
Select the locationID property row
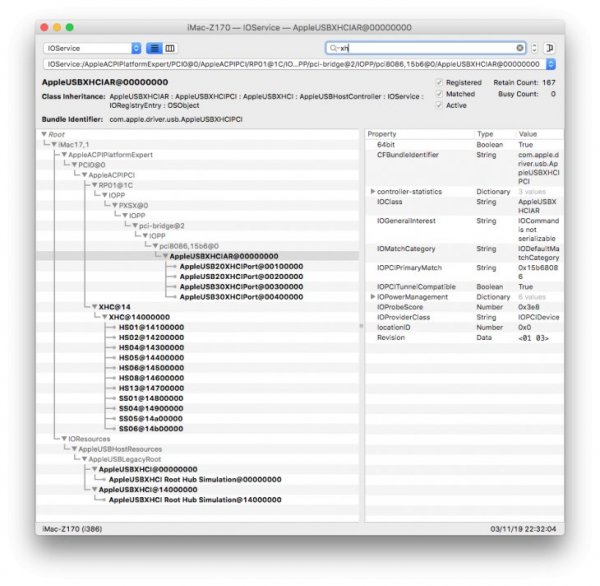tap(464, 327)
